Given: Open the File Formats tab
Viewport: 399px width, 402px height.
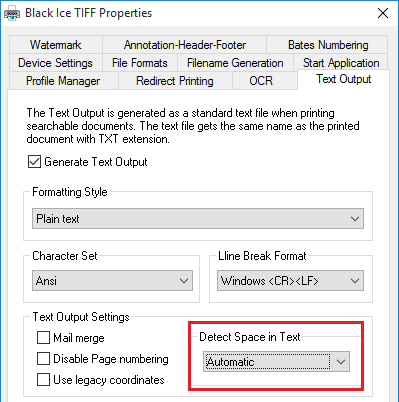Looking at the screenshot, I should 140,63.
